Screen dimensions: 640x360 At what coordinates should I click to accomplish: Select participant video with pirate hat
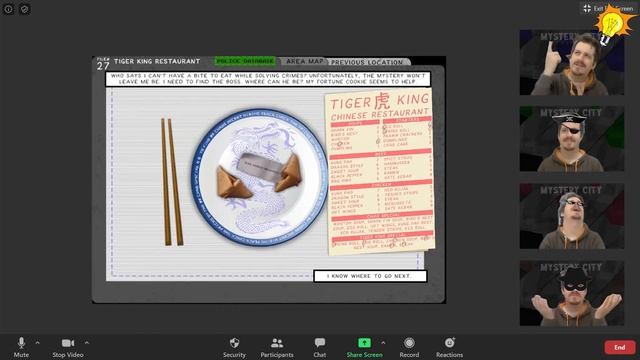coord(571,139)
